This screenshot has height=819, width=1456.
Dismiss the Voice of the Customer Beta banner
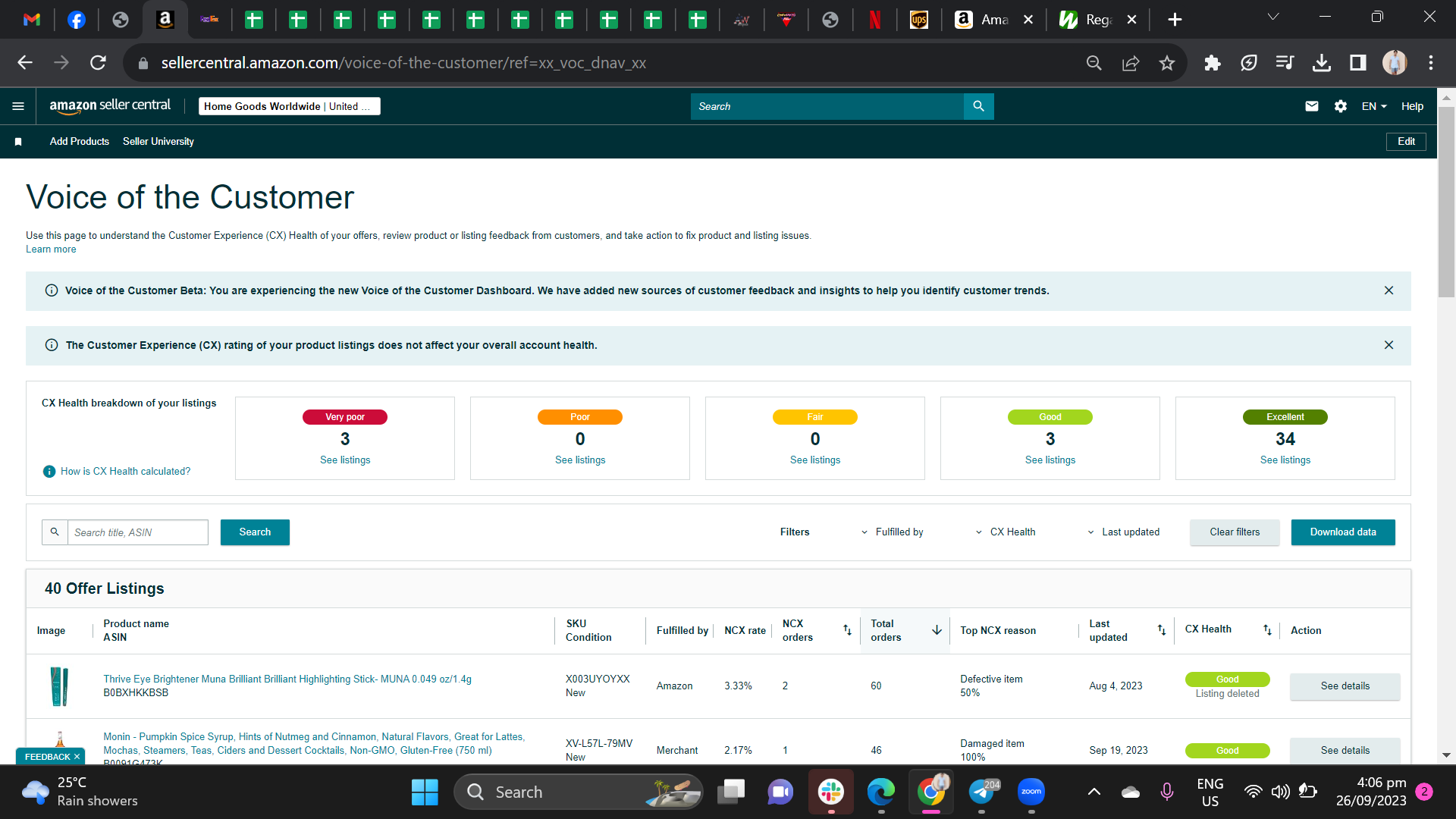[1389, 290]
